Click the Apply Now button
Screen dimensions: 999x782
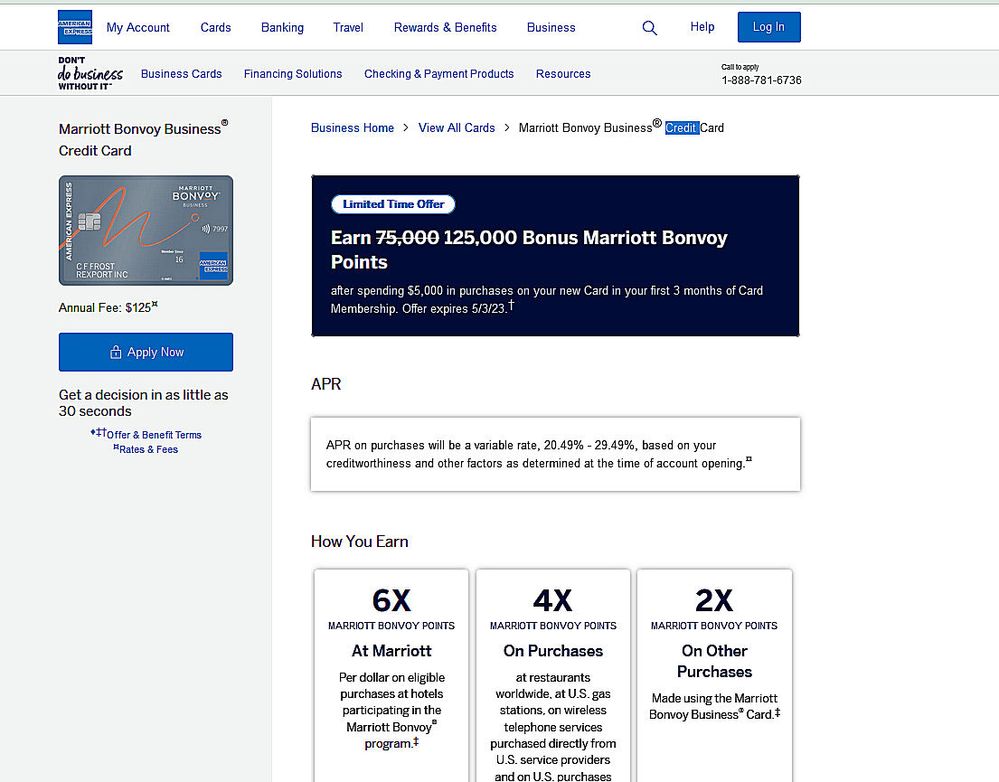point(146,352)
